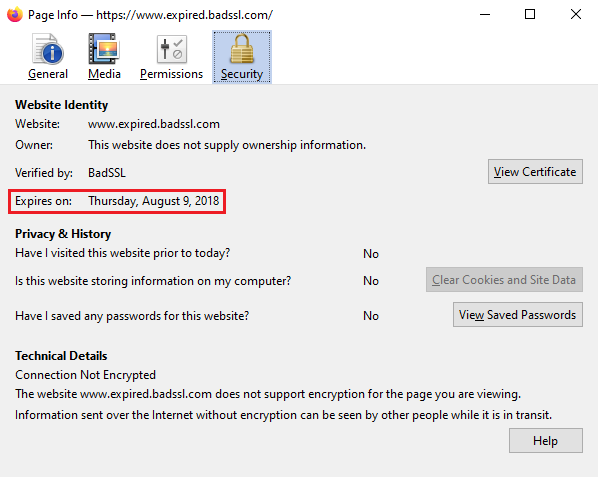Close the Page Info dialog
The height and width of the screenshot is (477, 598).
click(575, 14)
